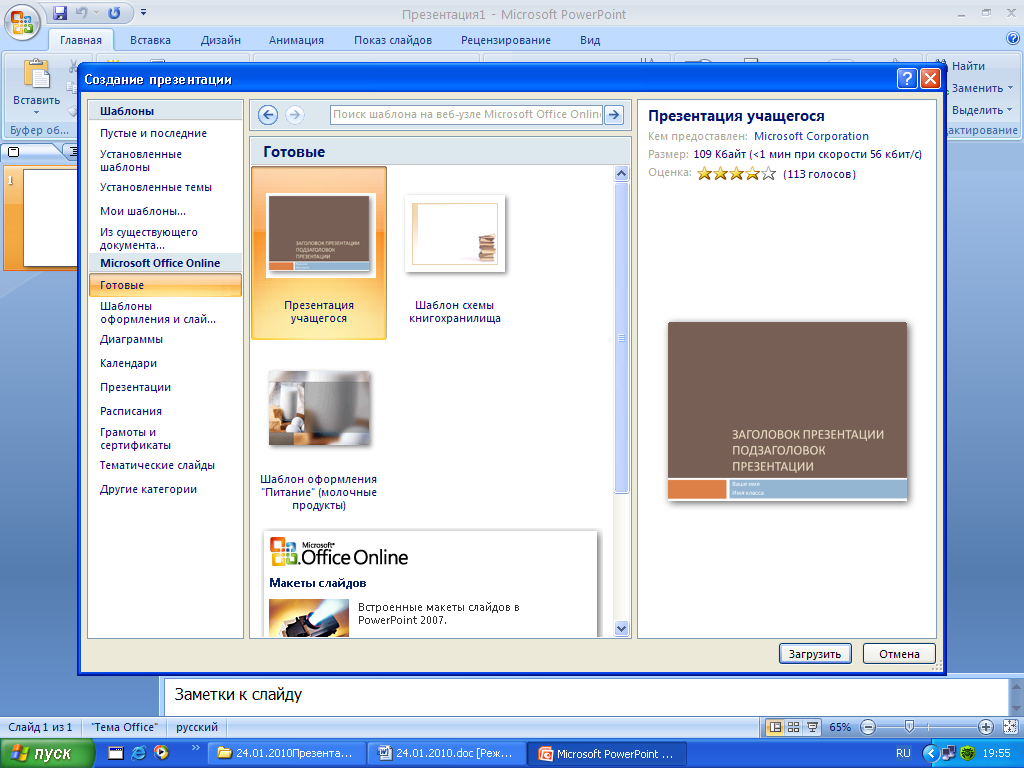Screen dimensions: 1024x768
Task: Select the Питание молочные продукты template
Action: (319, 440)
